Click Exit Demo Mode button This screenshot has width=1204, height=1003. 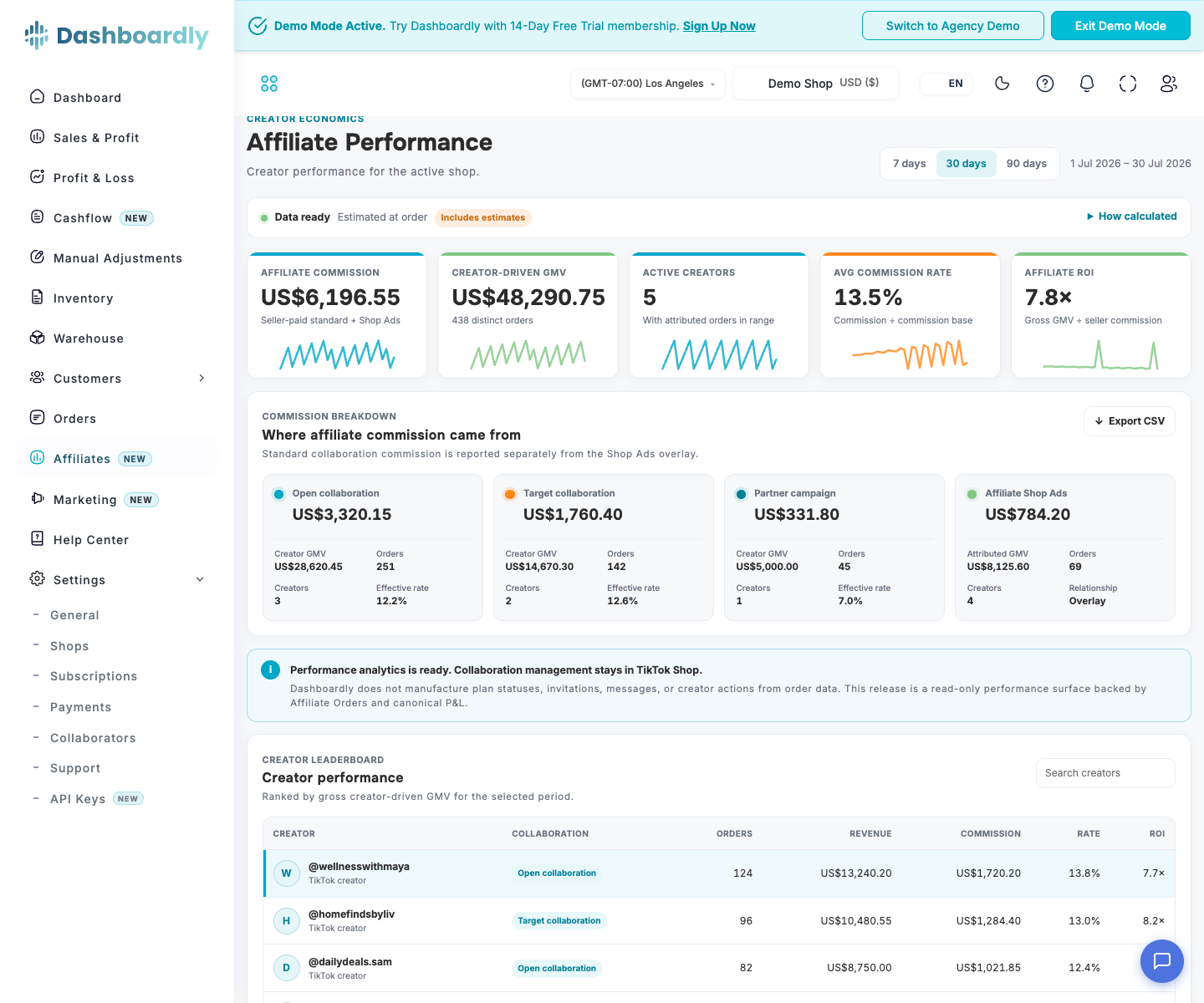point(1120,26)
